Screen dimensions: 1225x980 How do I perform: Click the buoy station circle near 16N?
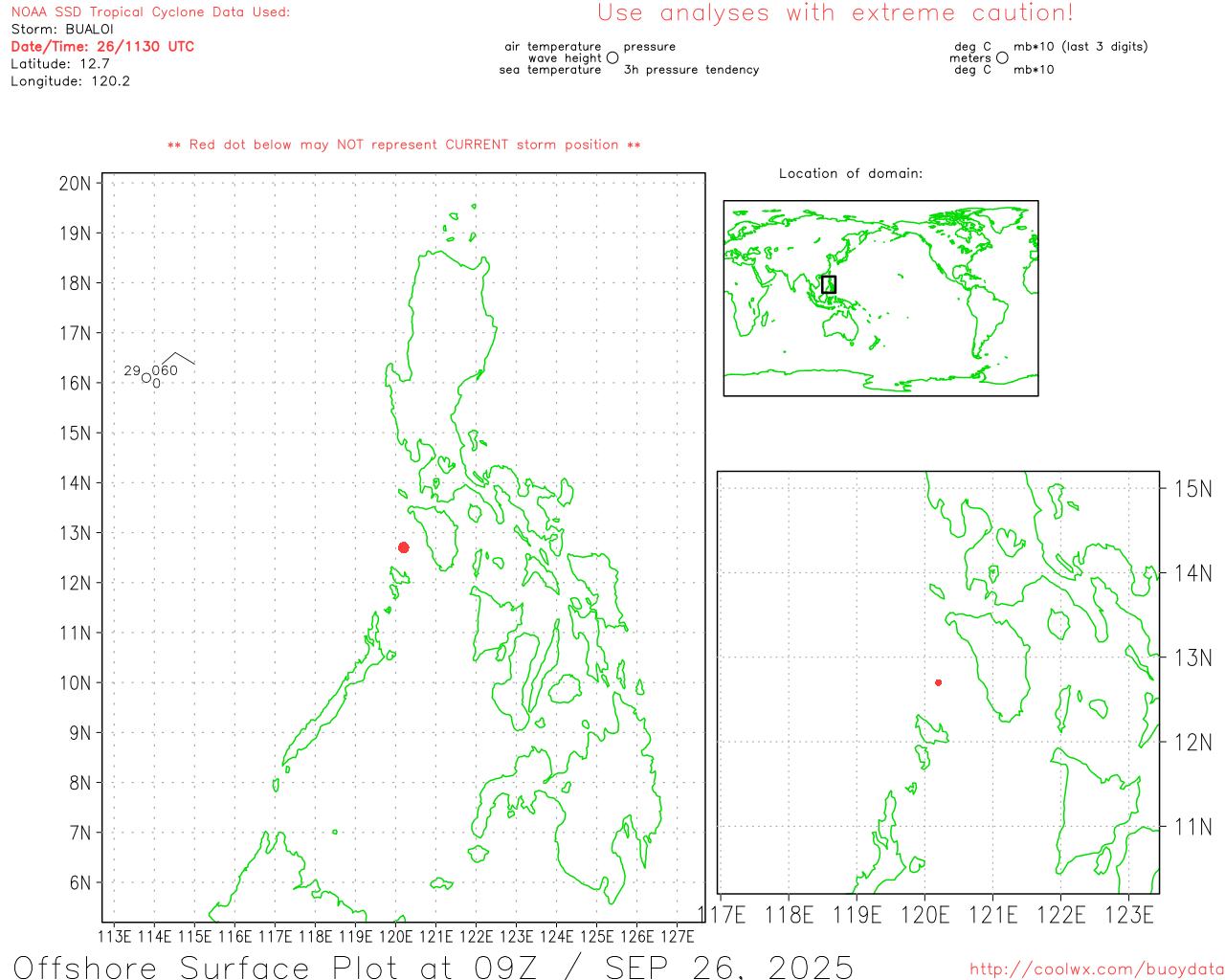tap(146, 379)
